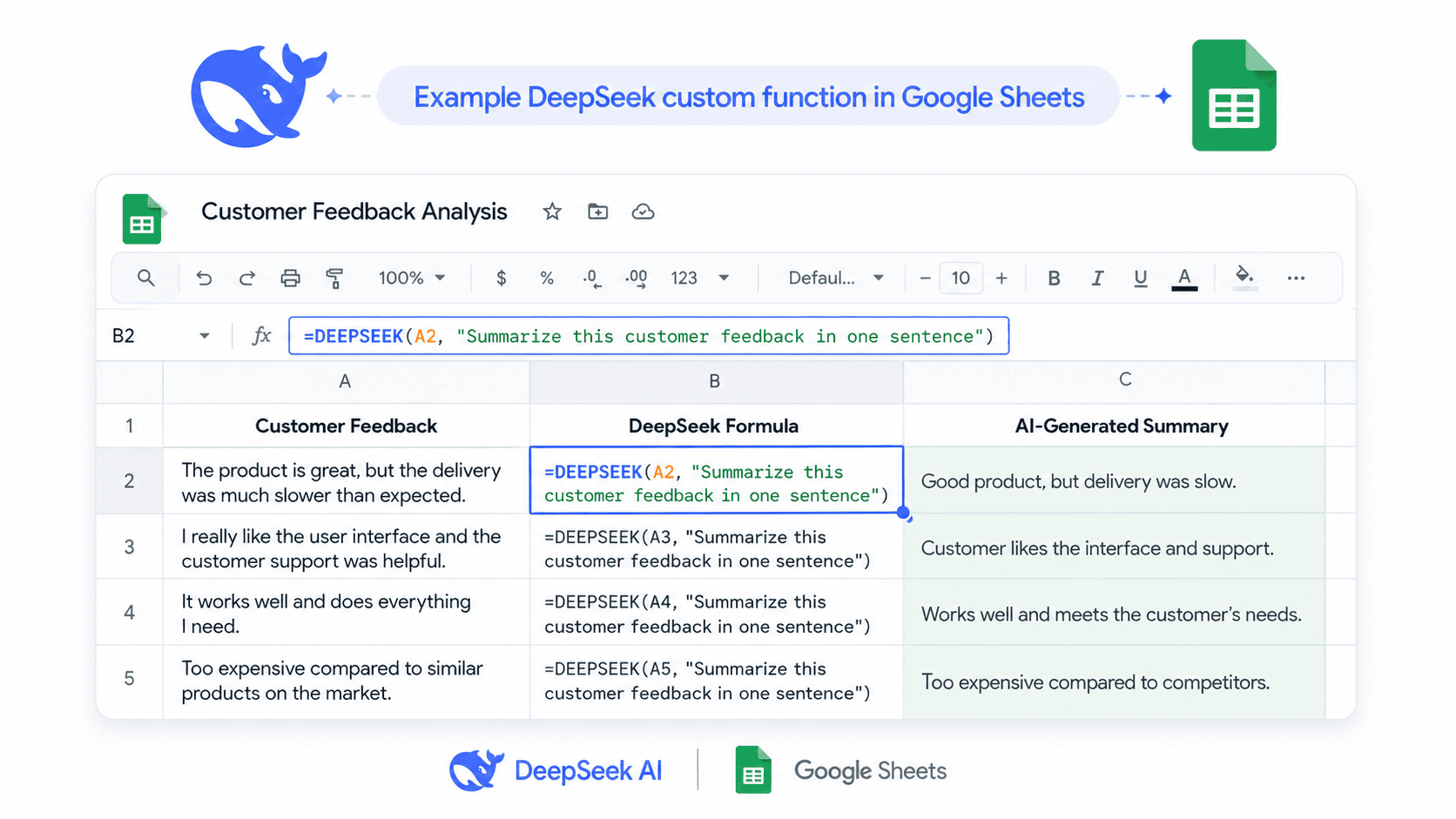Select row 1 header
Screen dimensions: 1456x819
pos(129,426)
